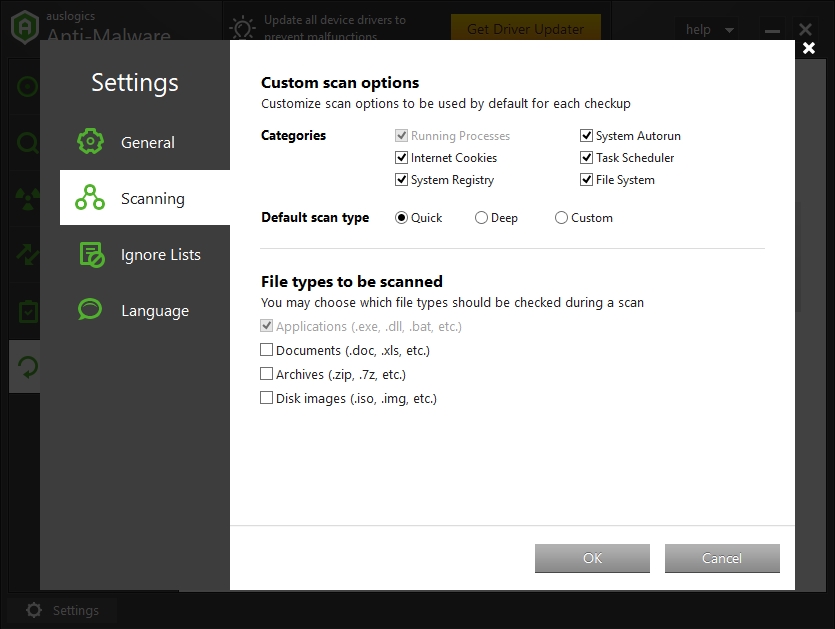Image resolution: width=835 pixels, height=629 pixels.
Task: Select the Deep scan type
Action: (481, 218)
